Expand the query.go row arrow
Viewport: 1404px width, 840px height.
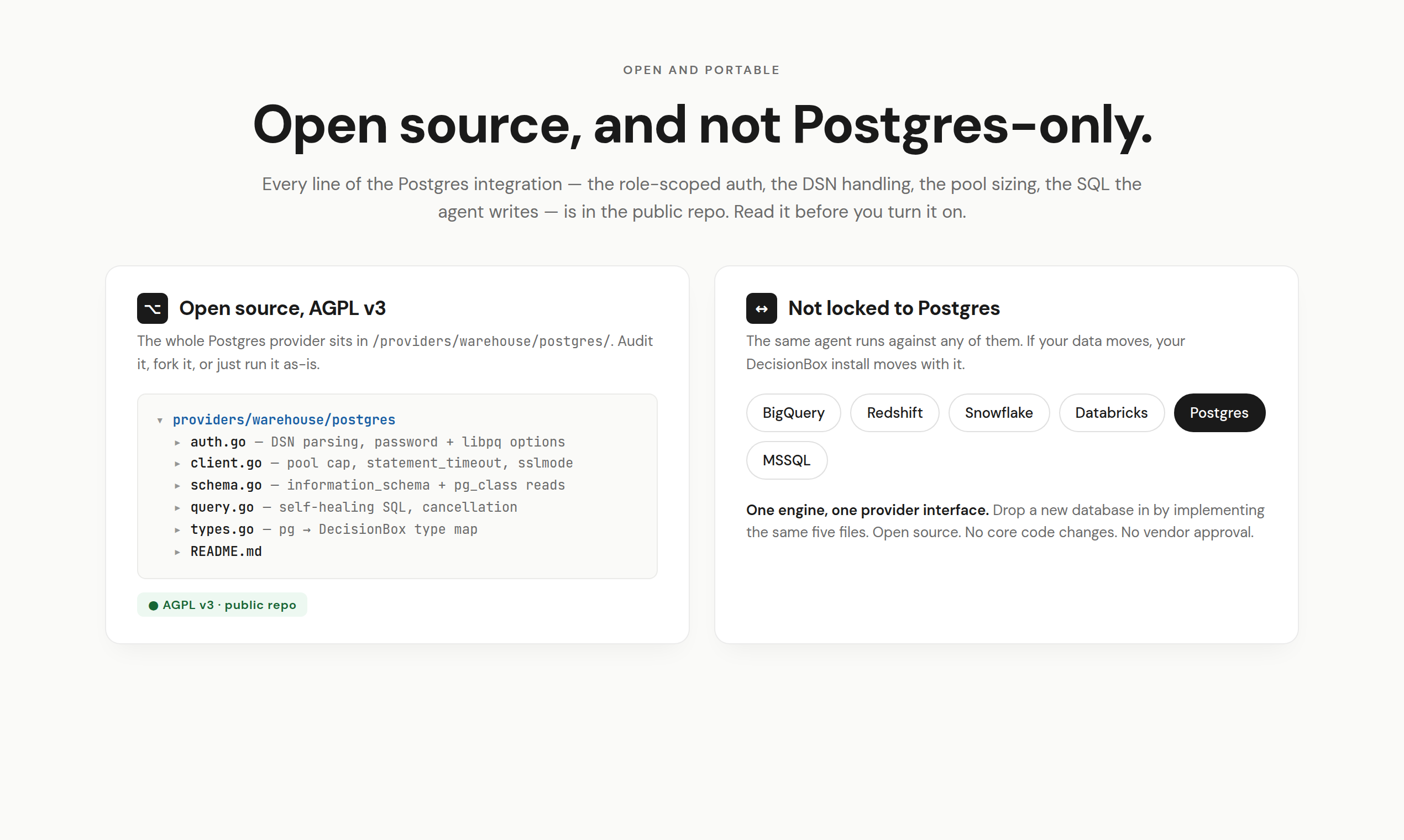point(177,508)
